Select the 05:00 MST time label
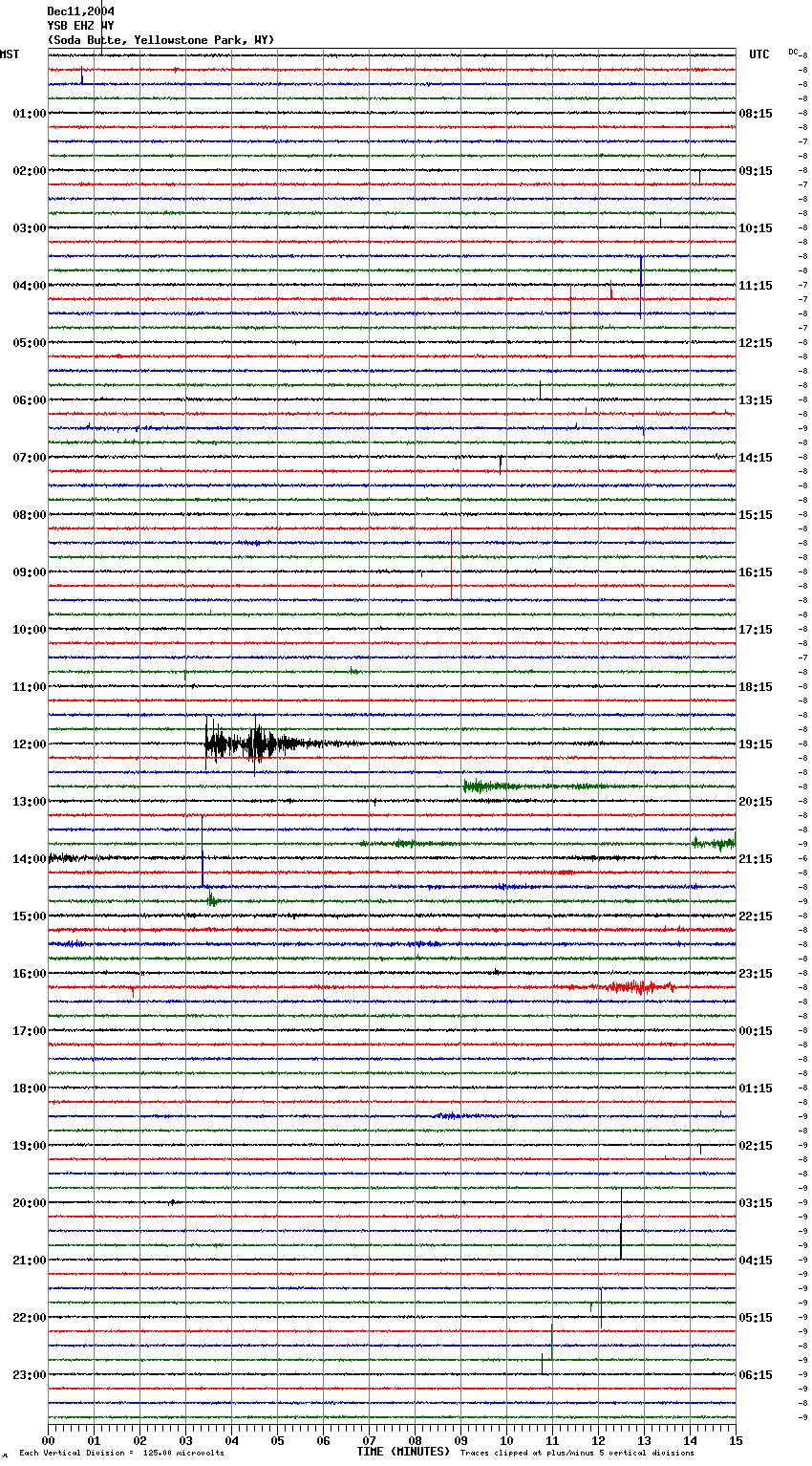Viewport: 812px width, 1466px height. tap(30, 343)
